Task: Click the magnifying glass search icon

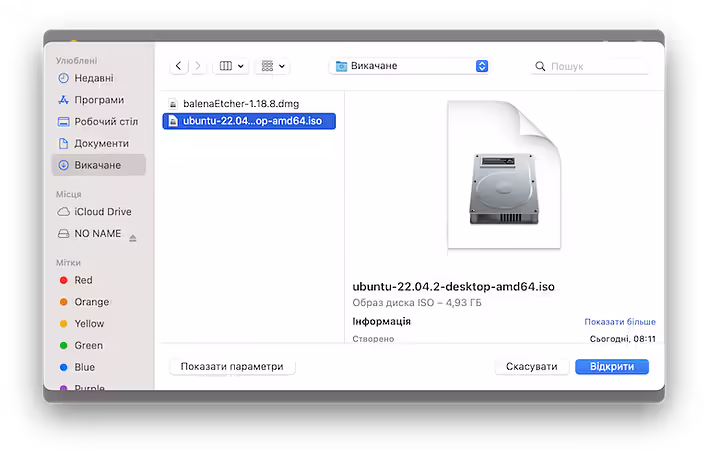Action: [x=540, y=66]
